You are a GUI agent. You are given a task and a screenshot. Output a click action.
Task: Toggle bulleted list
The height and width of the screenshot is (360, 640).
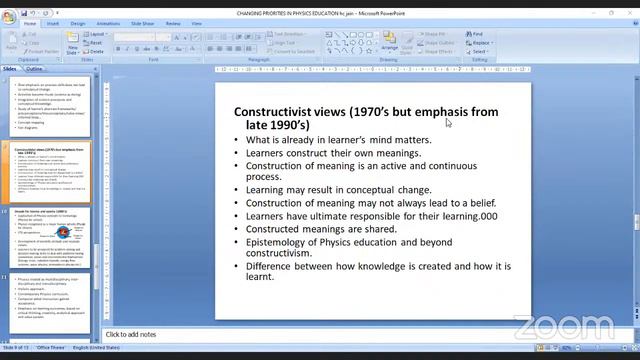point(211,37)
